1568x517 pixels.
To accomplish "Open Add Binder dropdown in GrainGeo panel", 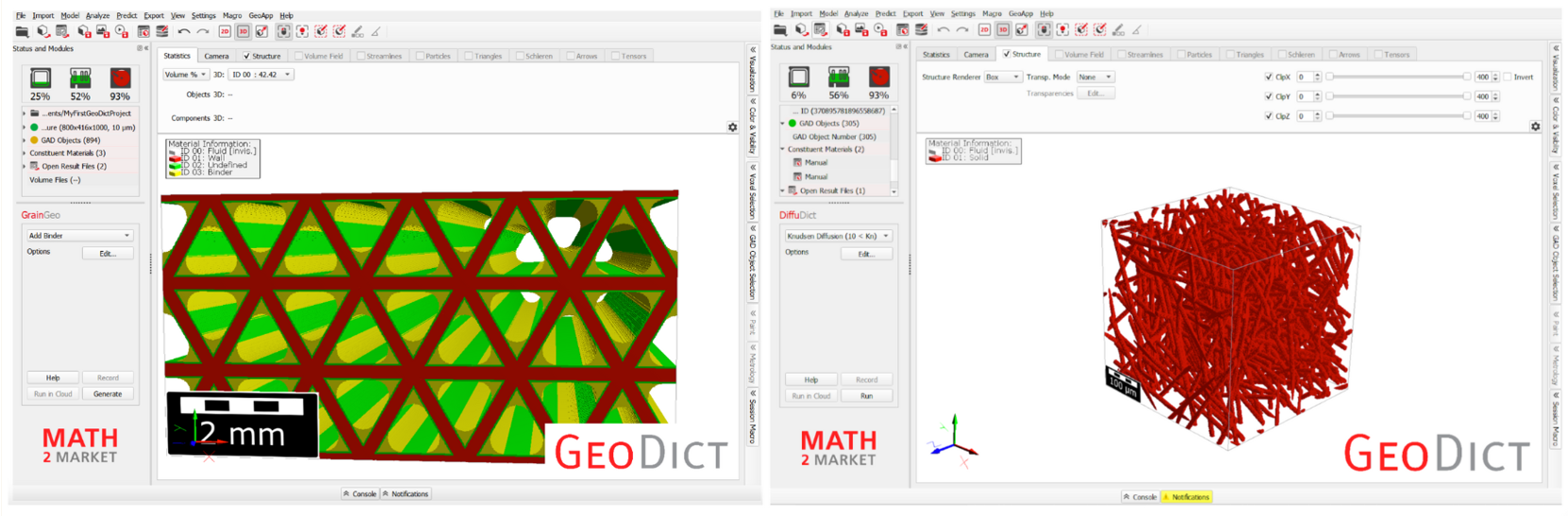I will tap(79, 235).
